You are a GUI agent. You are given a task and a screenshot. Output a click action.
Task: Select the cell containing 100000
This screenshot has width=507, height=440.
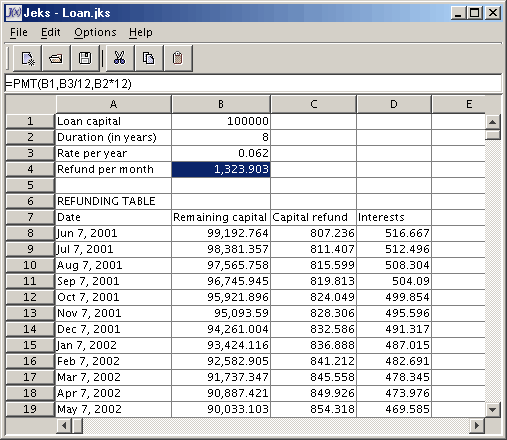click(x=221, y=121)
